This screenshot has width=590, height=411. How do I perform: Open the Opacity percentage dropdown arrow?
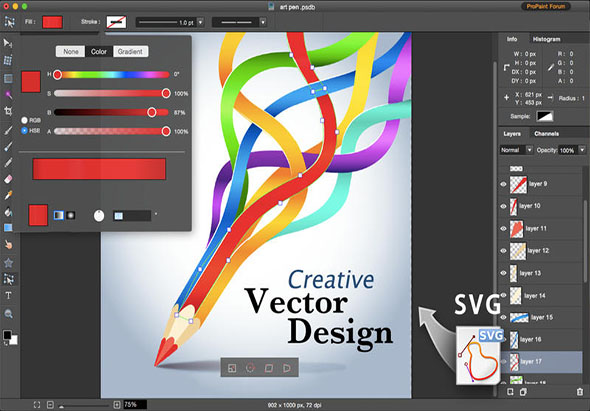point(582,150)
